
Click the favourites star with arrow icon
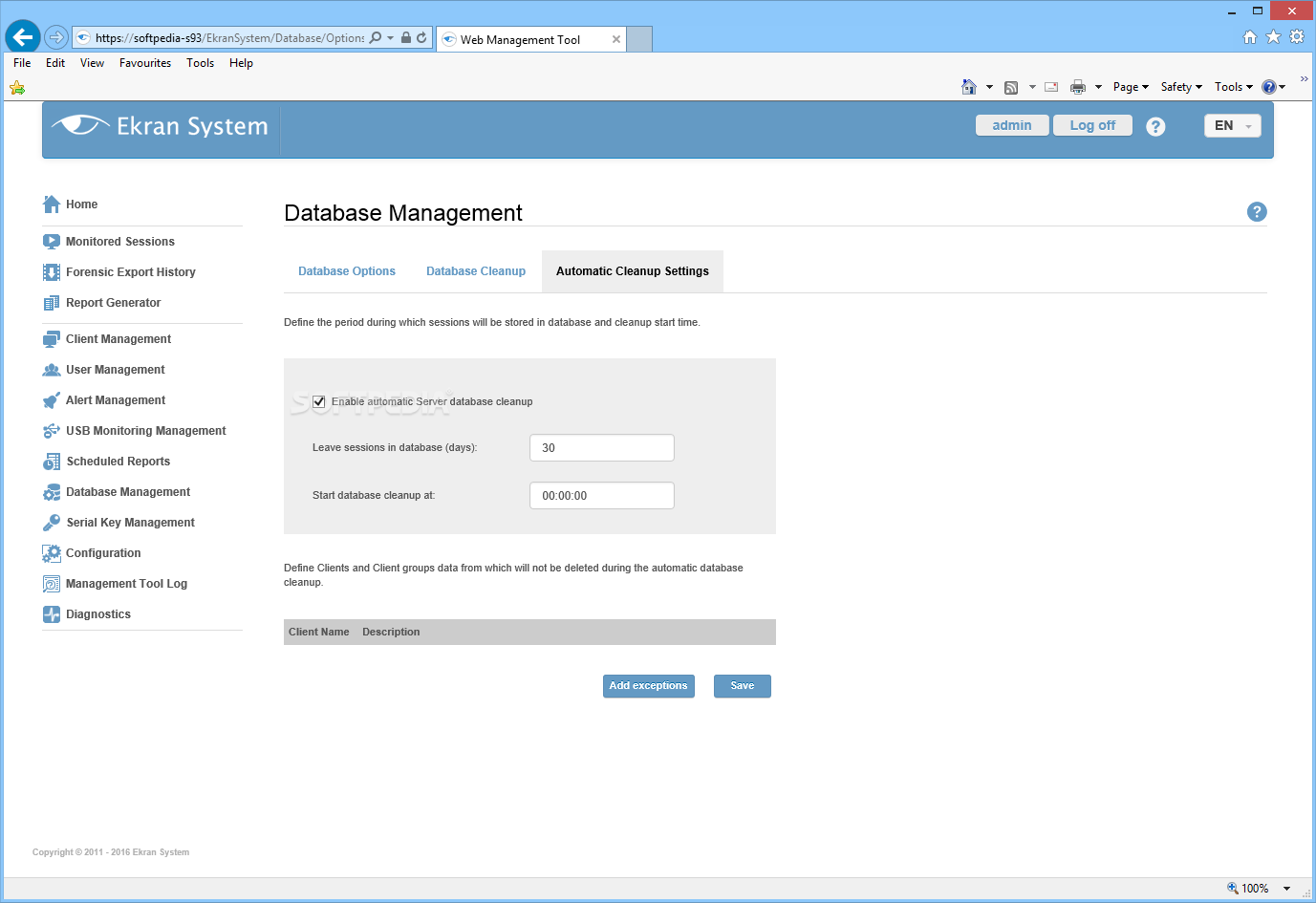point(17,88)
